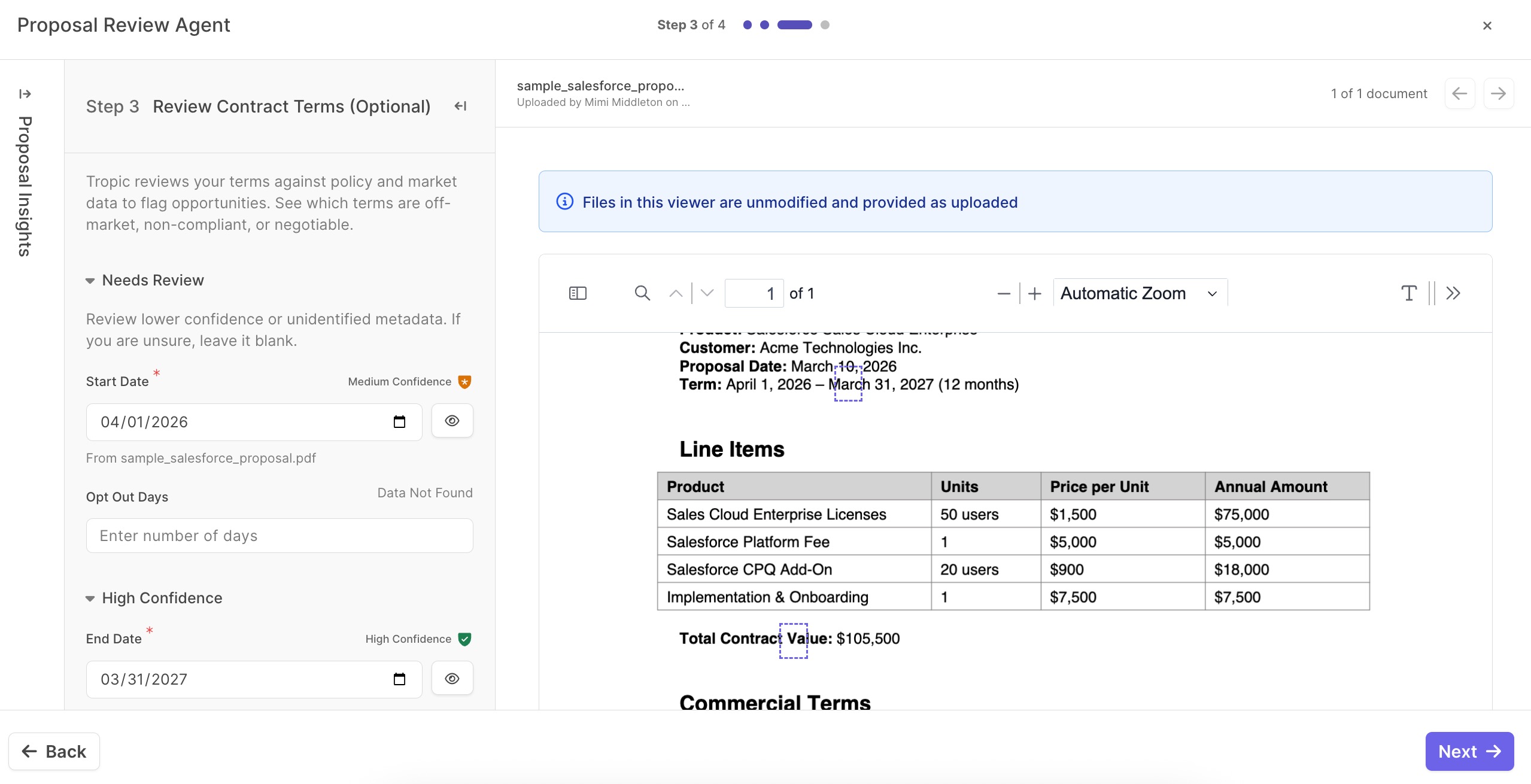Toggle the PDF viewer sidebar icon
The height and width of the screenshot is (784, 1531).
click(x=578, y=293)
